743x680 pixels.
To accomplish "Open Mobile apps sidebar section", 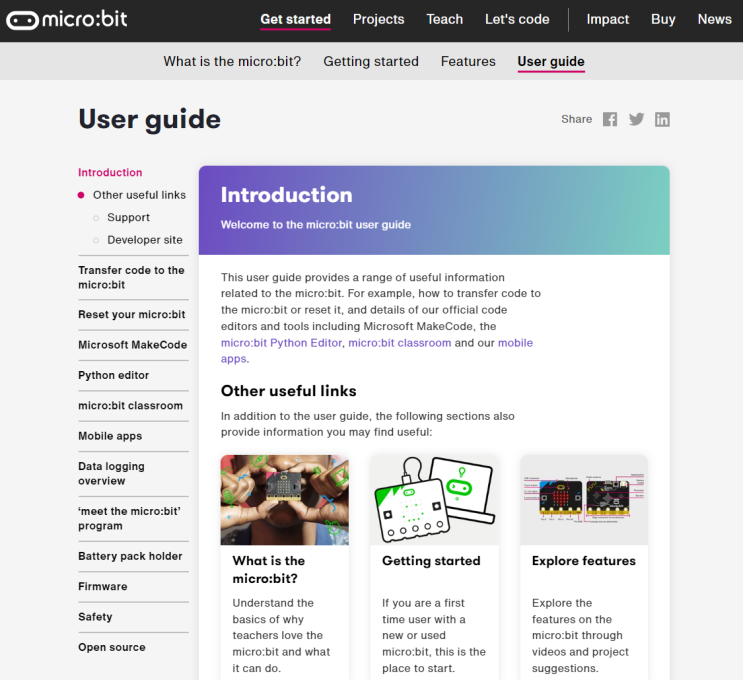I will pos(110,436).
